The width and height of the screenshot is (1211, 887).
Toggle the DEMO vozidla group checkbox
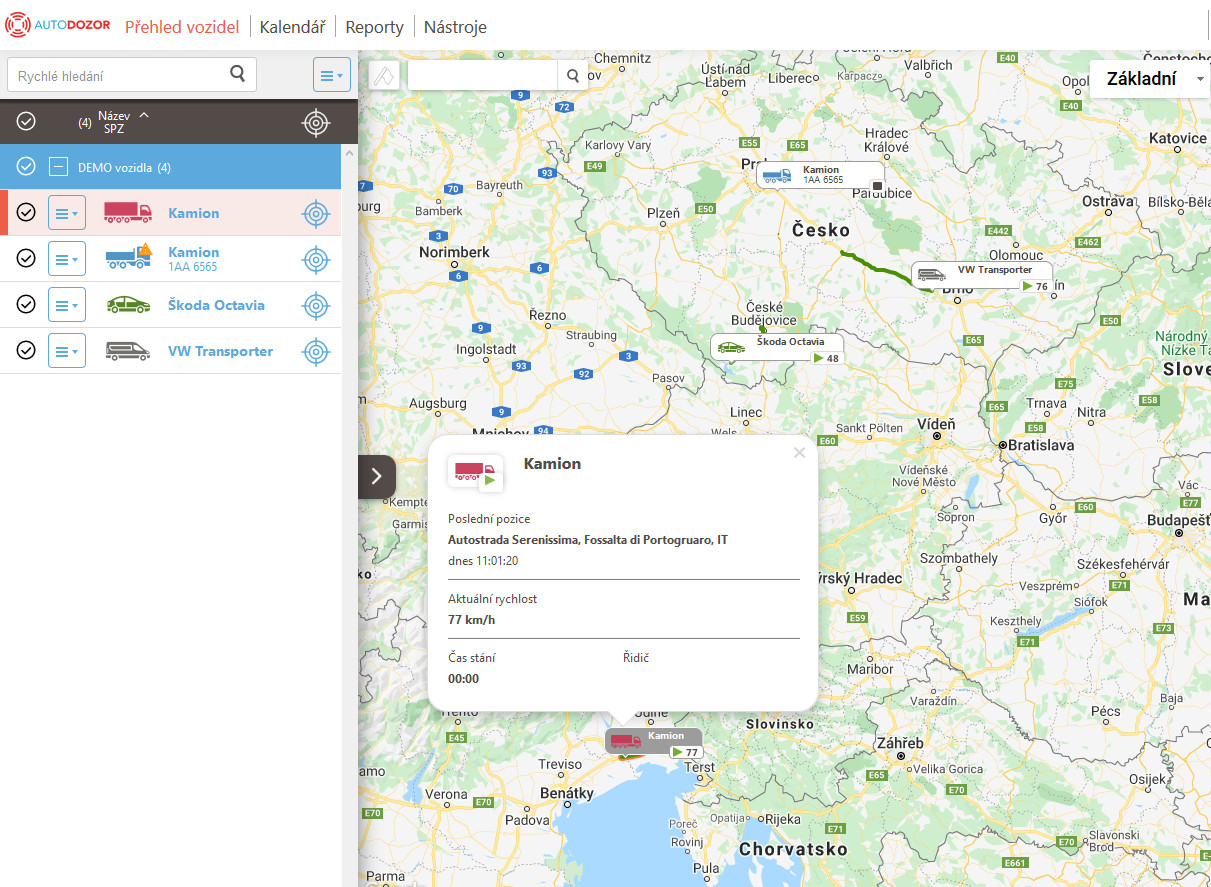(x=26, y=167)
